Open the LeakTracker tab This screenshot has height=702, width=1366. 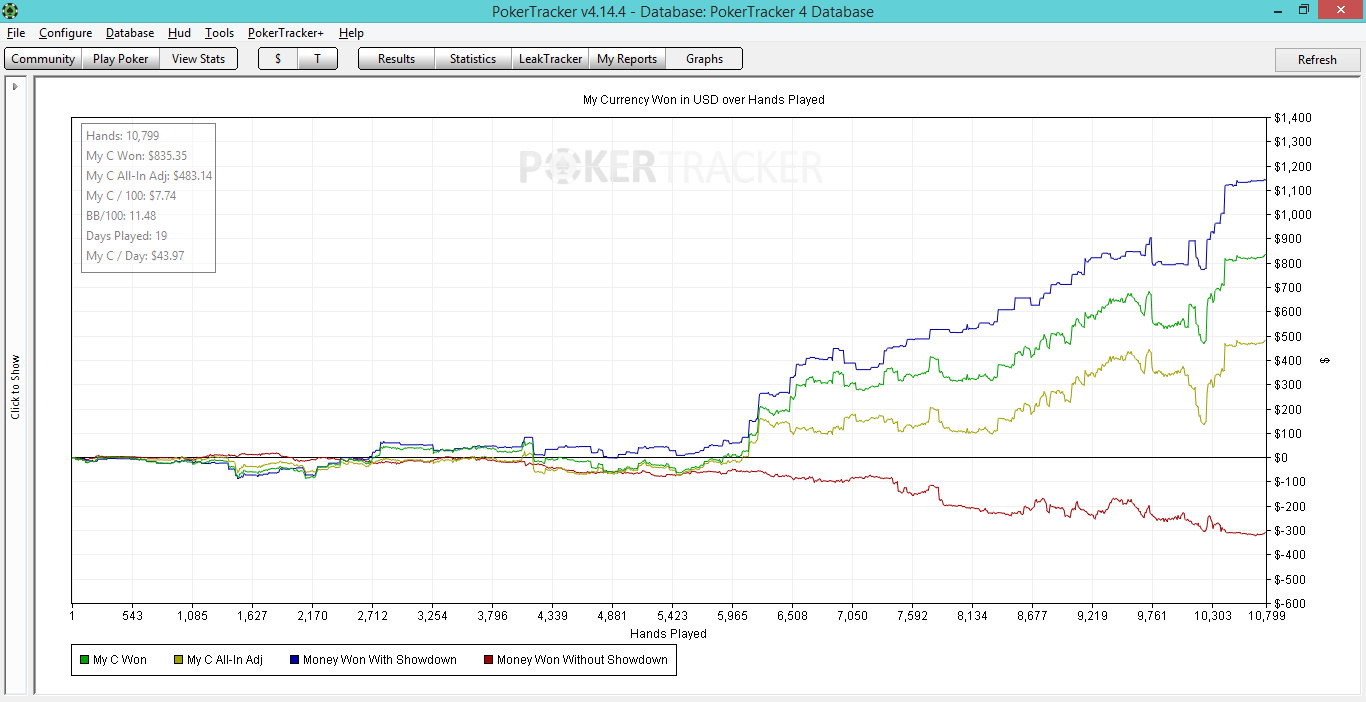[550, 59]
